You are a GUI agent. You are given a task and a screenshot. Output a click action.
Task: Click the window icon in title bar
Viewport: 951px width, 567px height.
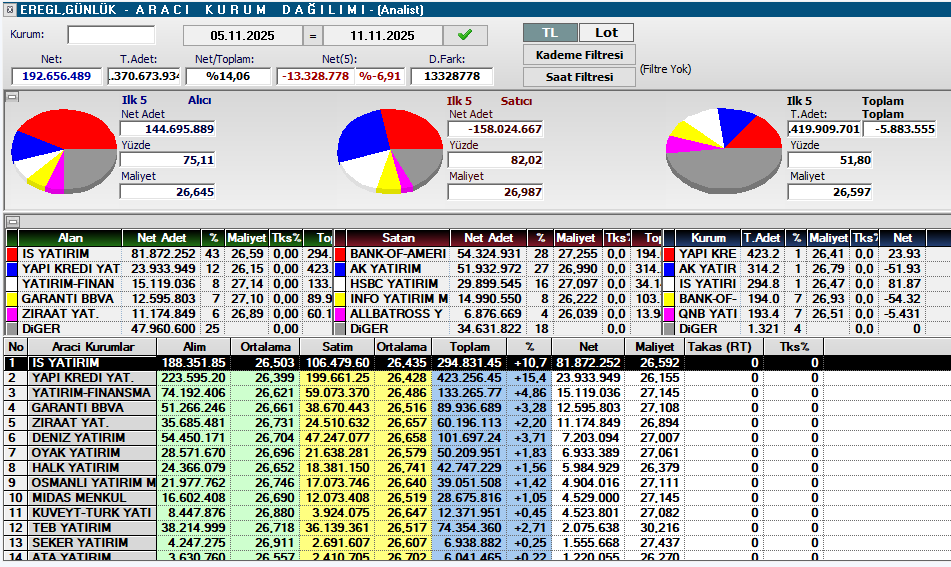coord(9,9)
